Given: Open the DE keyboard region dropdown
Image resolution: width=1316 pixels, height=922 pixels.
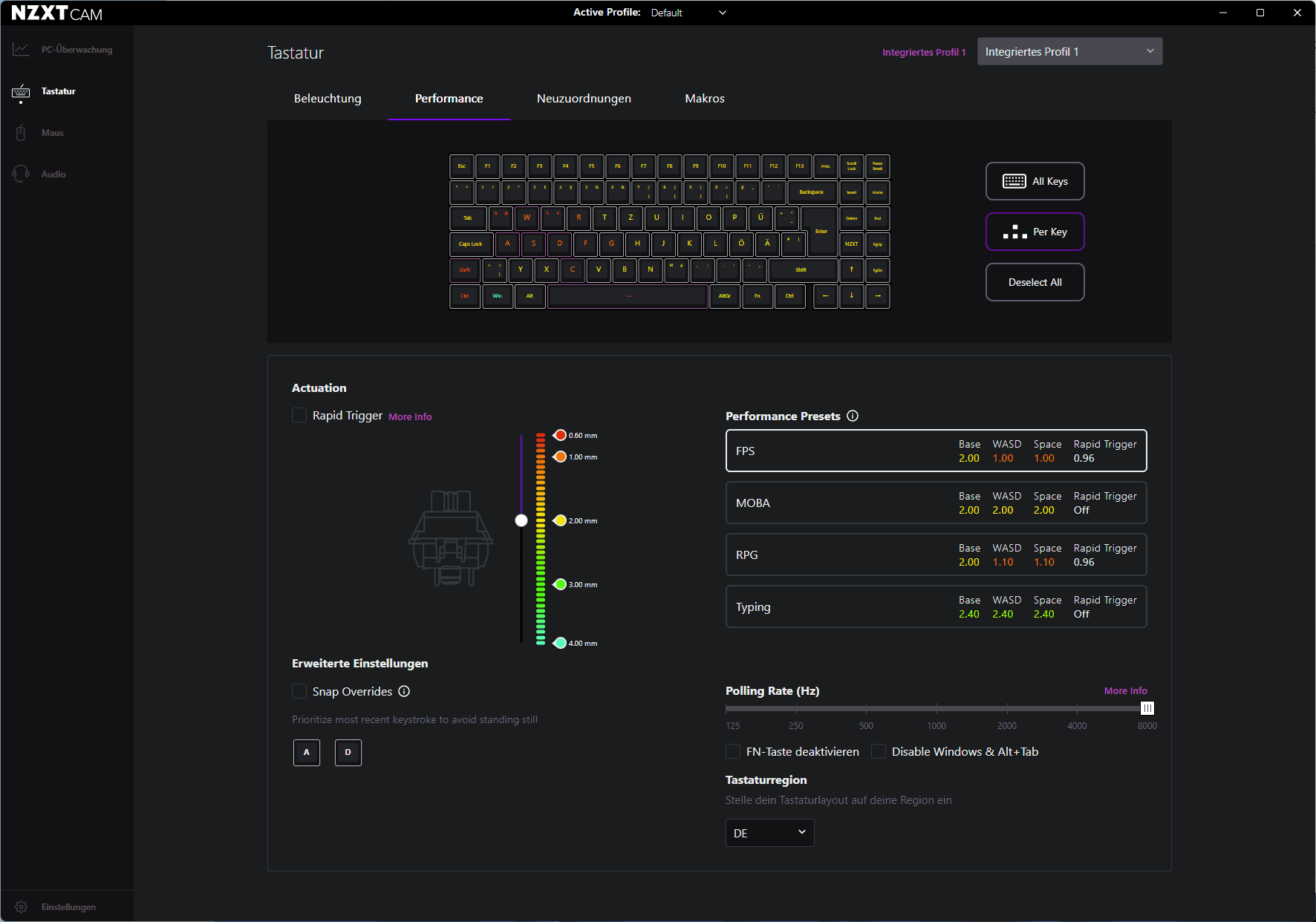Looking at the screenshot, I should (769, 833).
